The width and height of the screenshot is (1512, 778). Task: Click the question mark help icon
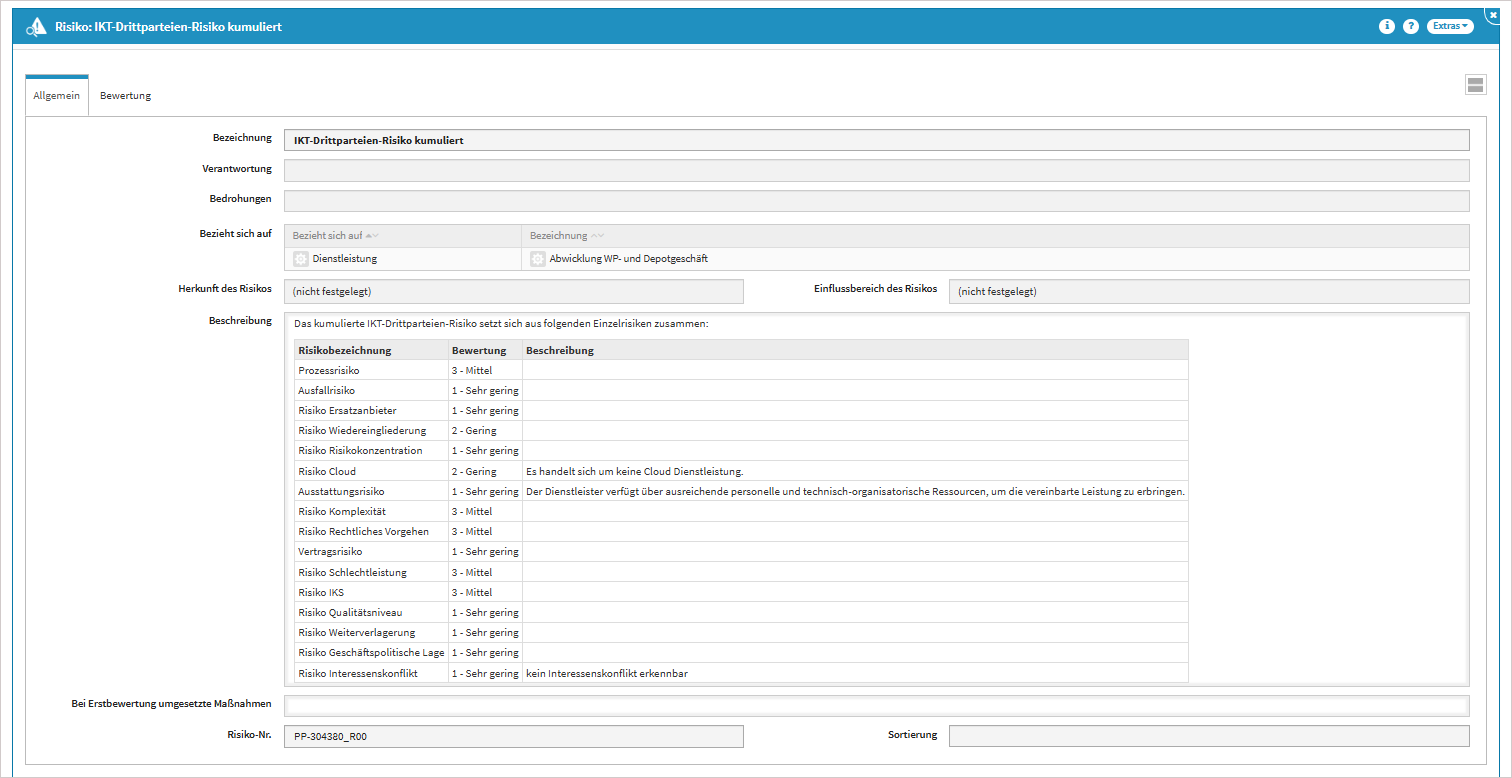coord(1411,27)
